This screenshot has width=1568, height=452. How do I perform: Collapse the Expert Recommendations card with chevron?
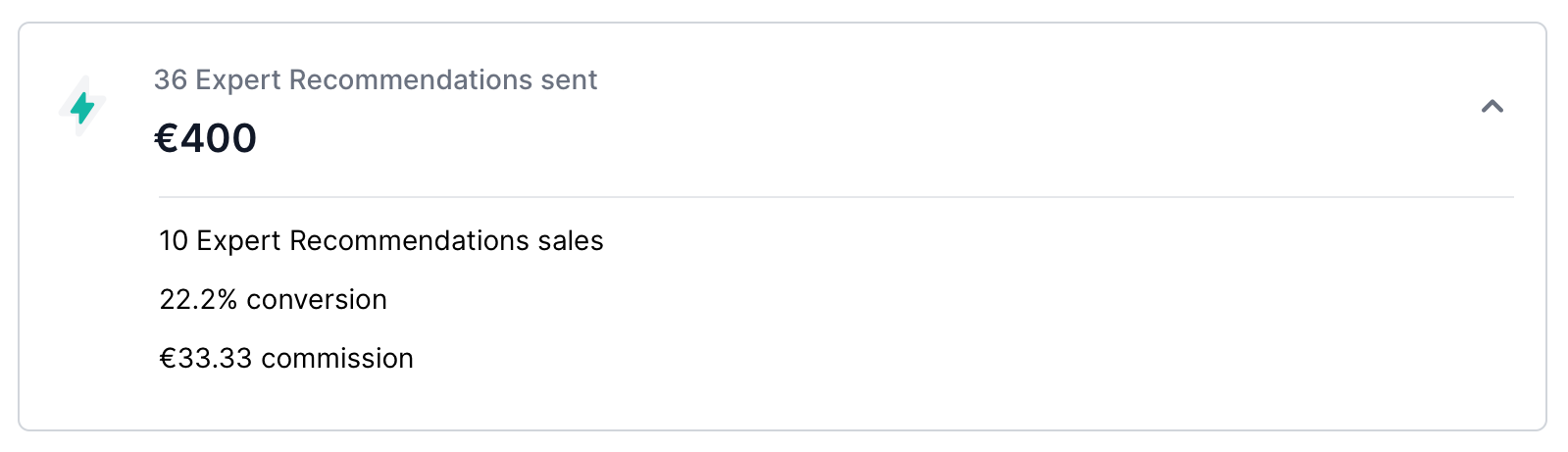tap(1492, 106)
